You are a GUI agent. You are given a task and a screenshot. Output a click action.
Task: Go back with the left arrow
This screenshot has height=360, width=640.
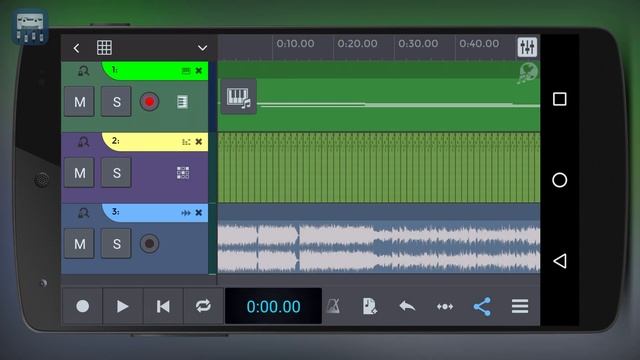(x=76, y=48)
